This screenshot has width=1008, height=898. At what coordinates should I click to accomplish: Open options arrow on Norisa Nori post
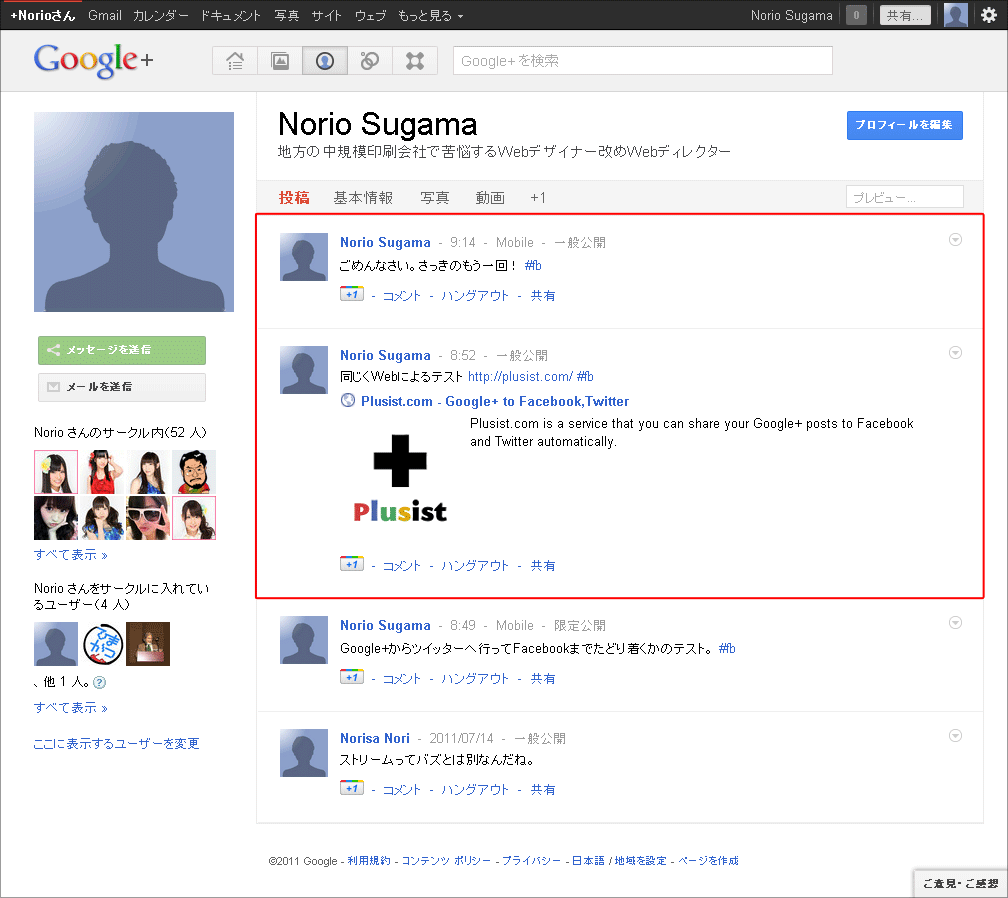(x=955, y=735)
